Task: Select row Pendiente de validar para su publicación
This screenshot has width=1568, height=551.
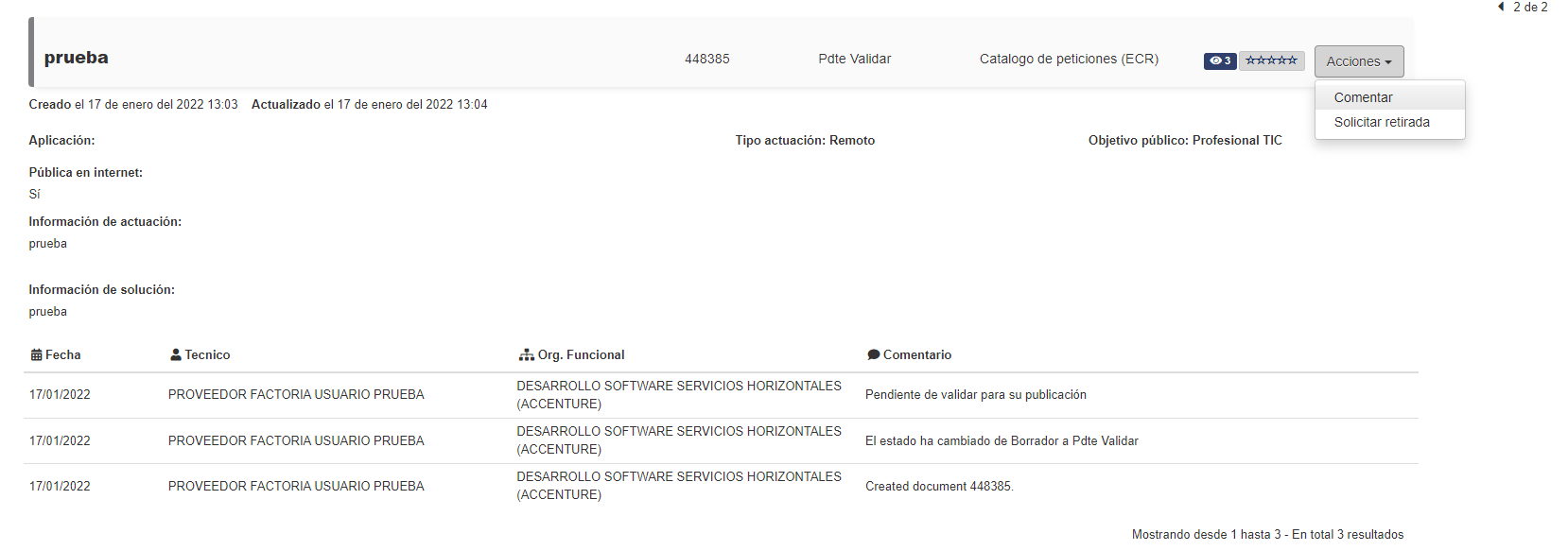Action: click(x=721, y=395)
